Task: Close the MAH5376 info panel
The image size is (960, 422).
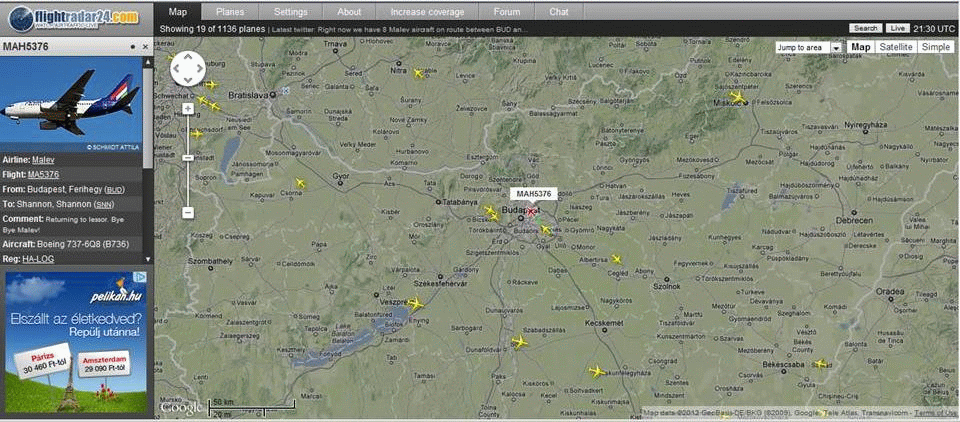Action: (x=145, y=47)
